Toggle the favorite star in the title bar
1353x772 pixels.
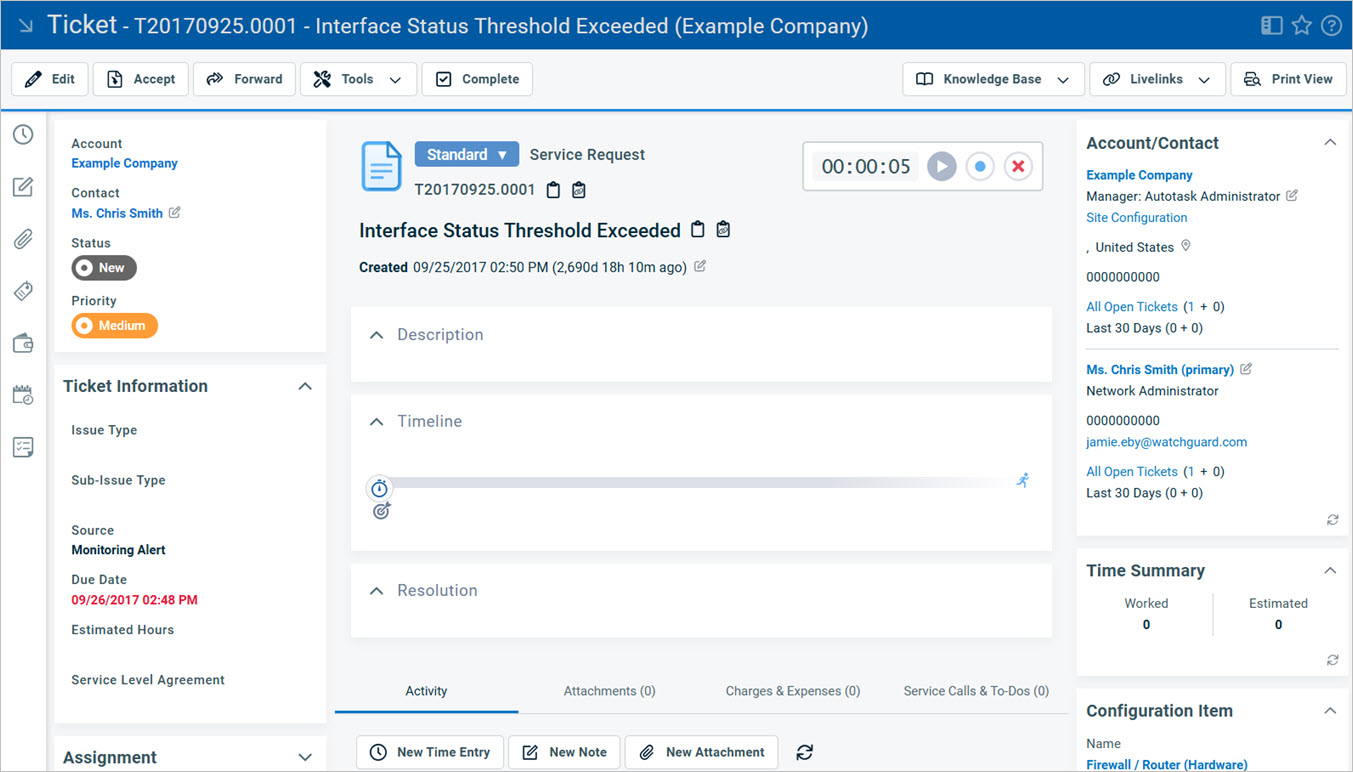[x=1301, y=25]
